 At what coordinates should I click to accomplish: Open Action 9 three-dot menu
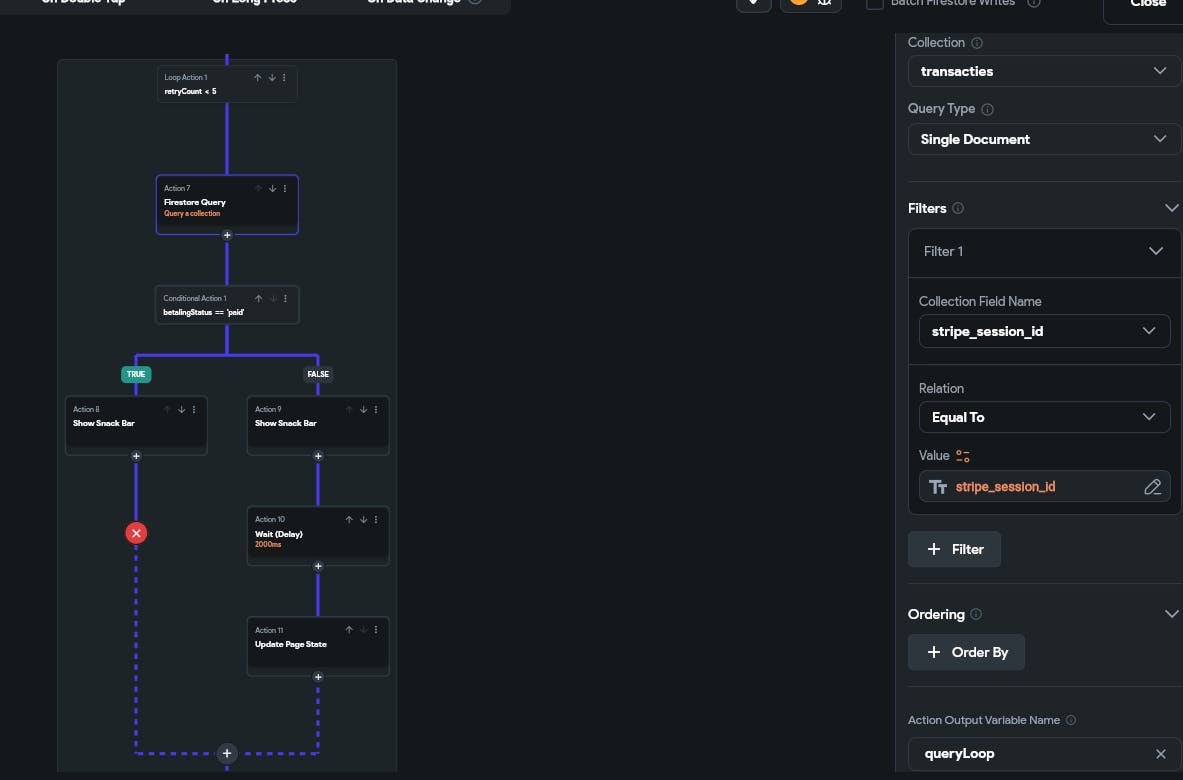(376, 410)
